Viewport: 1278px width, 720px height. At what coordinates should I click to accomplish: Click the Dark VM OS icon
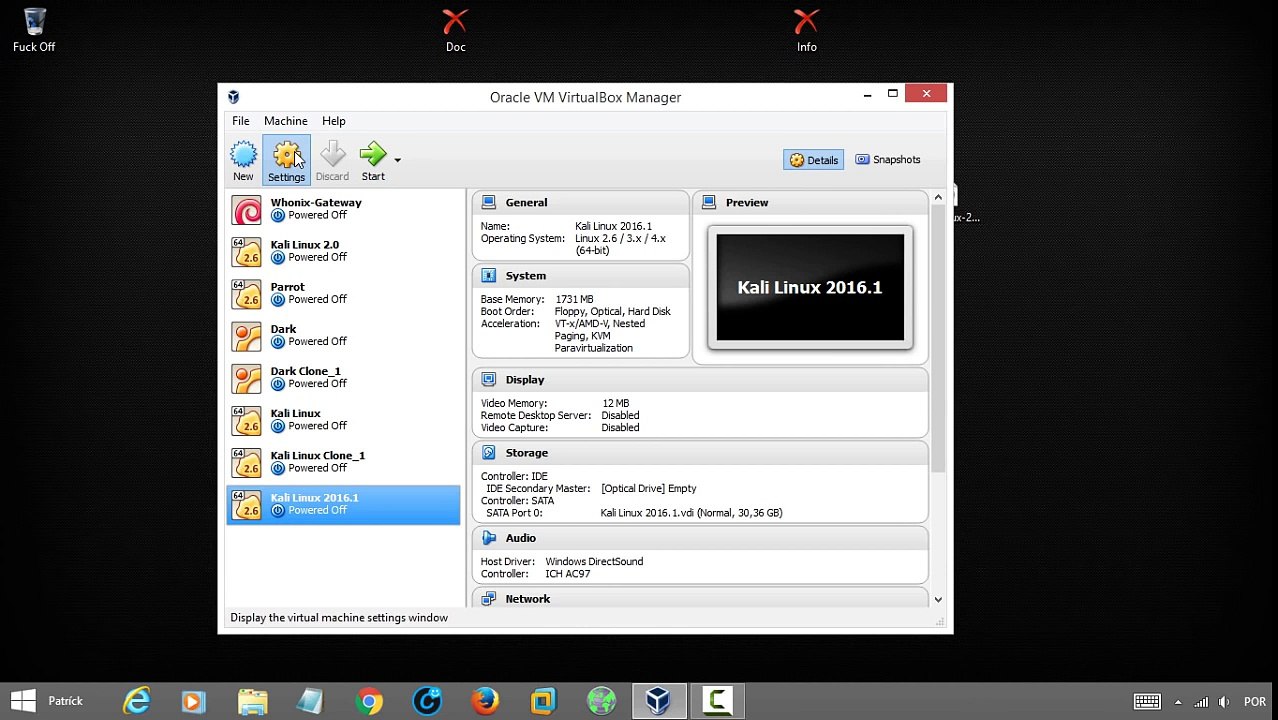click(246, 336)
